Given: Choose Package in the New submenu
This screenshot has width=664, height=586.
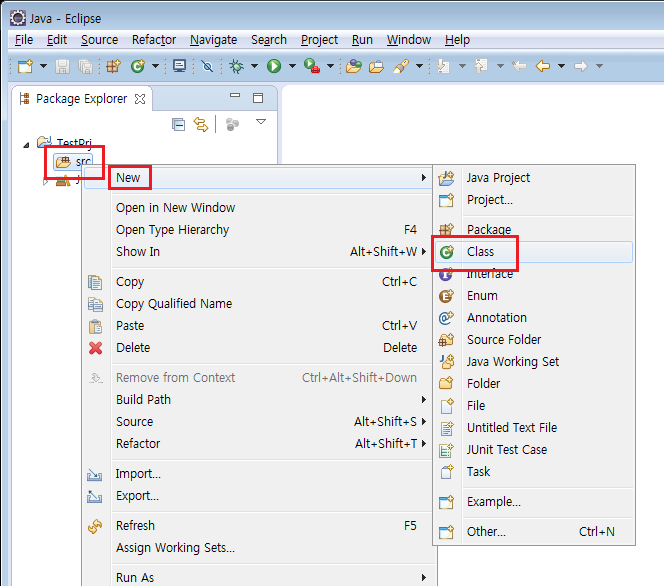Looking at the screenshot, I should 534,229.
